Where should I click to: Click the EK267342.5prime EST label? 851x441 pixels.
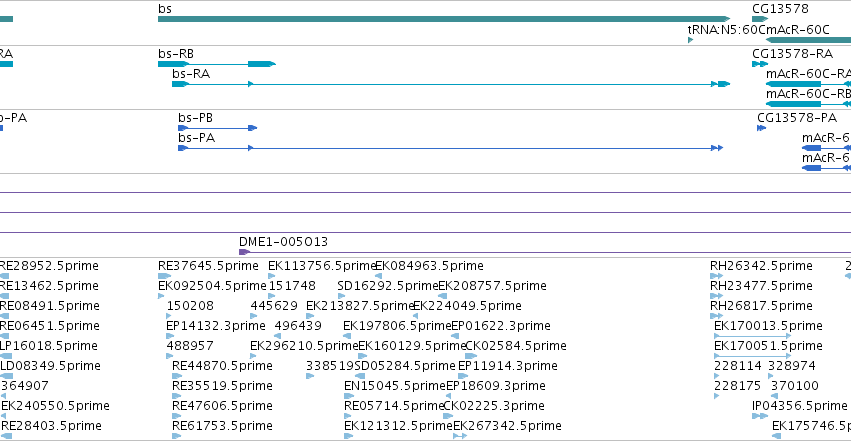pos(507,426)
